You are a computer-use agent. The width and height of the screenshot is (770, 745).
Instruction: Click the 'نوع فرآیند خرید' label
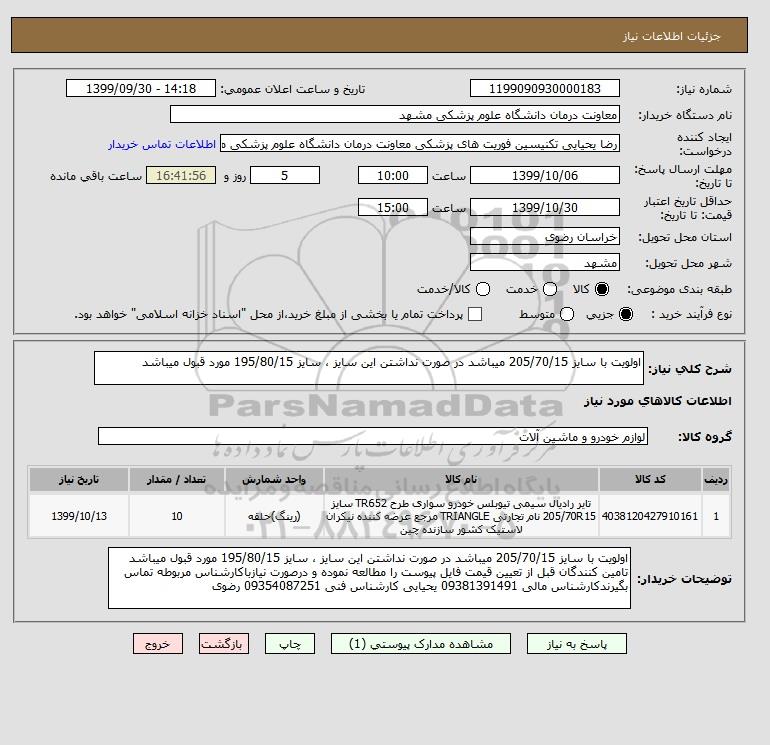click(691, 314)
